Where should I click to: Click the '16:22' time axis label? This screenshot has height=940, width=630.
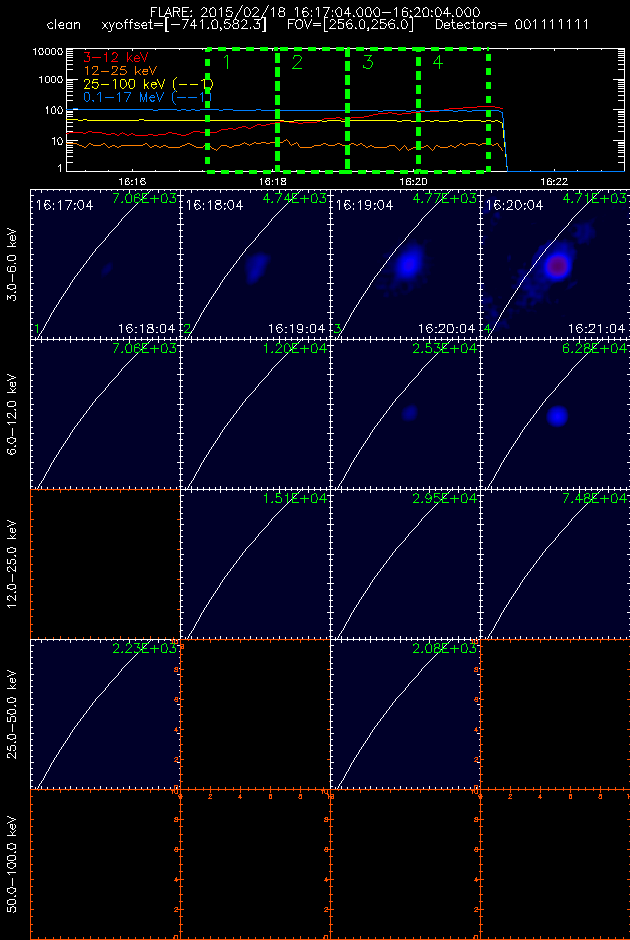tap(552, 180)
